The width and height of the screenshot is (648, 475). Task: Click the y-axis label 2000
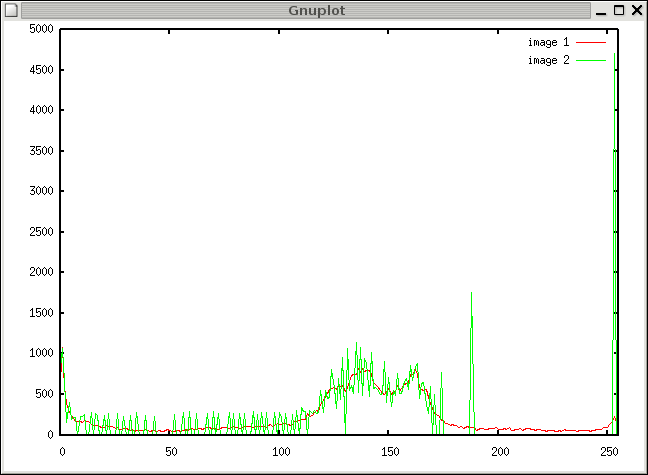tap(41, 272)
